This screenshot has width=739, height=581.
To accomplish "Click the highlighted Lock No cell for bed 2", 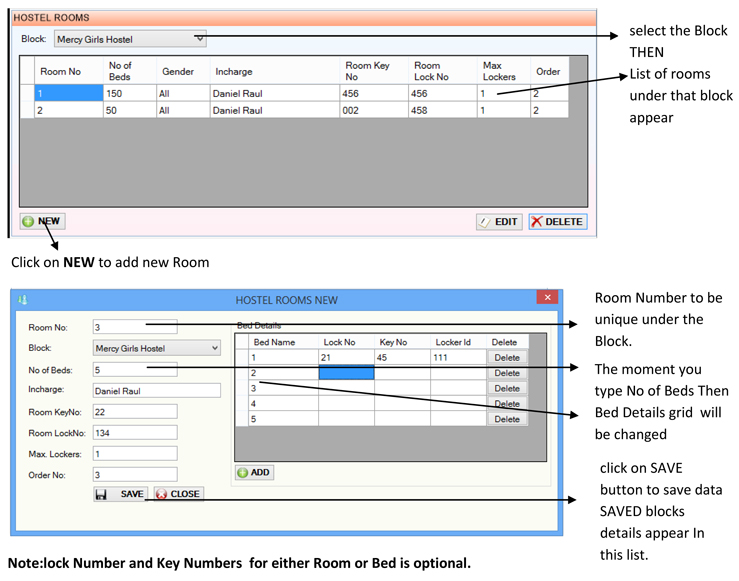I will click(x=346, y=373).
